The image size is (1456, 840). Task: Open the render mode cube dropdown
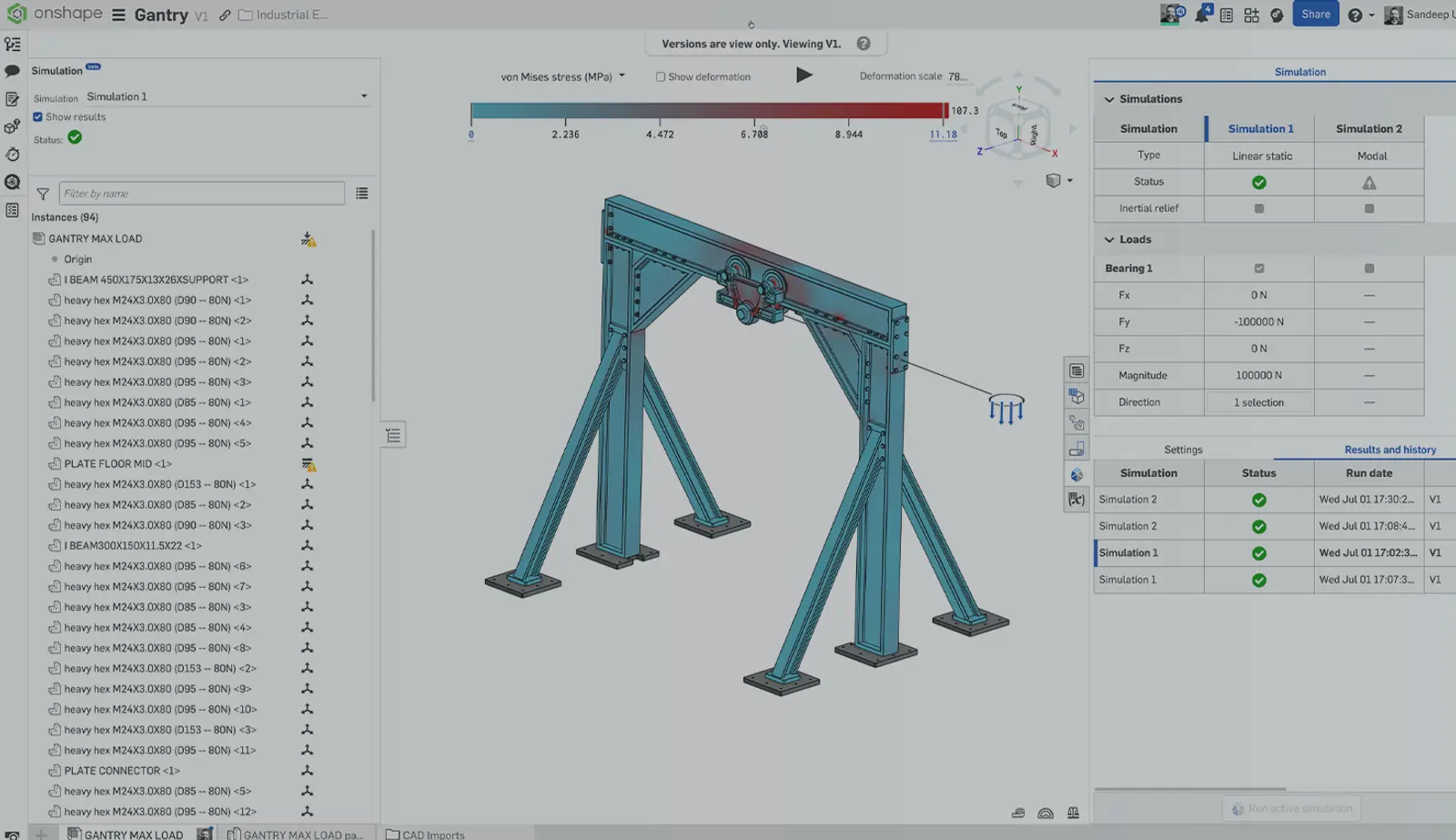[1058, 180]
